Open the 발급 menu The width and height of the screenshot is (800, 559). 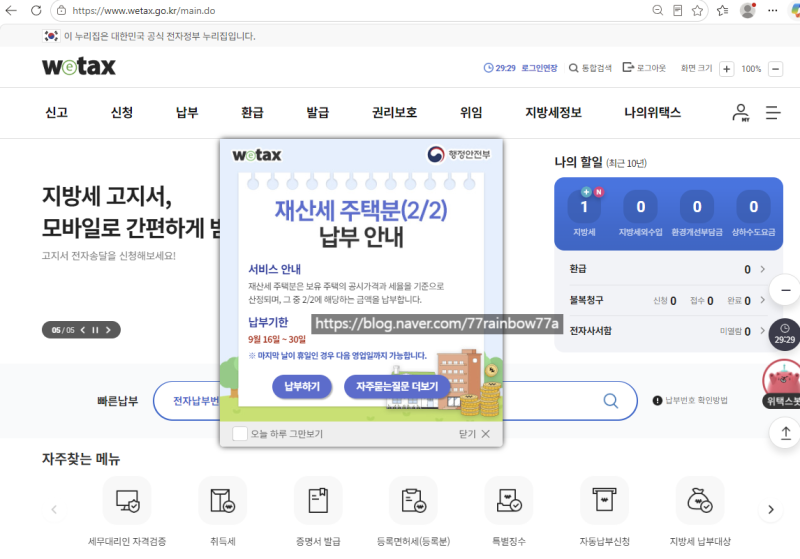point(318,112)
